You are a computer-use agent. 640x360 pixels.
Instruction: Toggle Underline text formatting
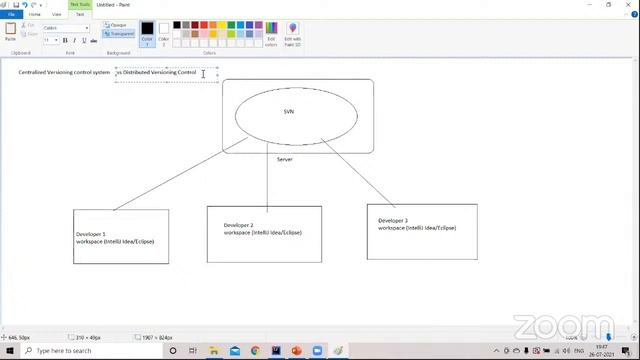84,40
